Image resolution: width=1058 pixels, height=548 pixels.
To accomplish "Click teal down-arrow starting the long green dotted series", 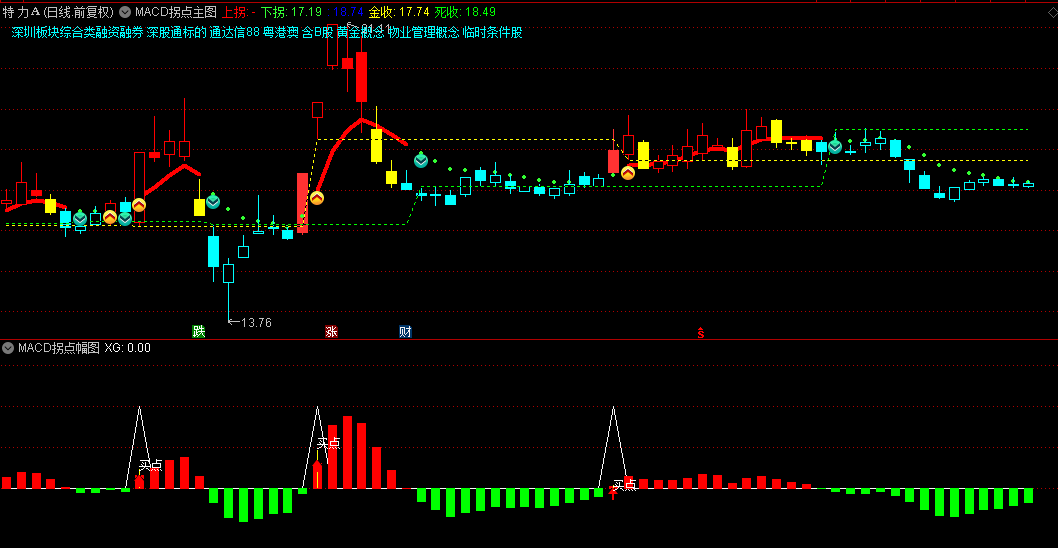I will 420,161.
